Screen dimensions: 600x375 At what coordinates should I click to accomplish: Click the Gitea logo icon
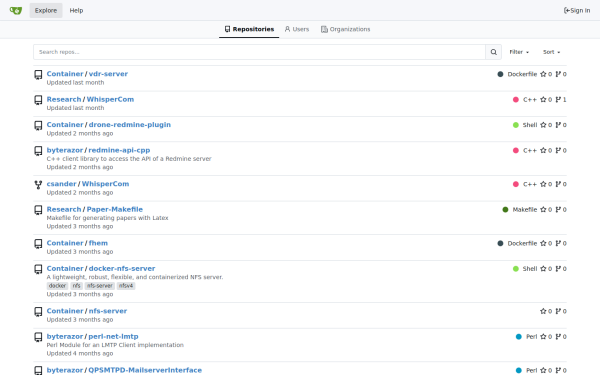click(16, 10)
